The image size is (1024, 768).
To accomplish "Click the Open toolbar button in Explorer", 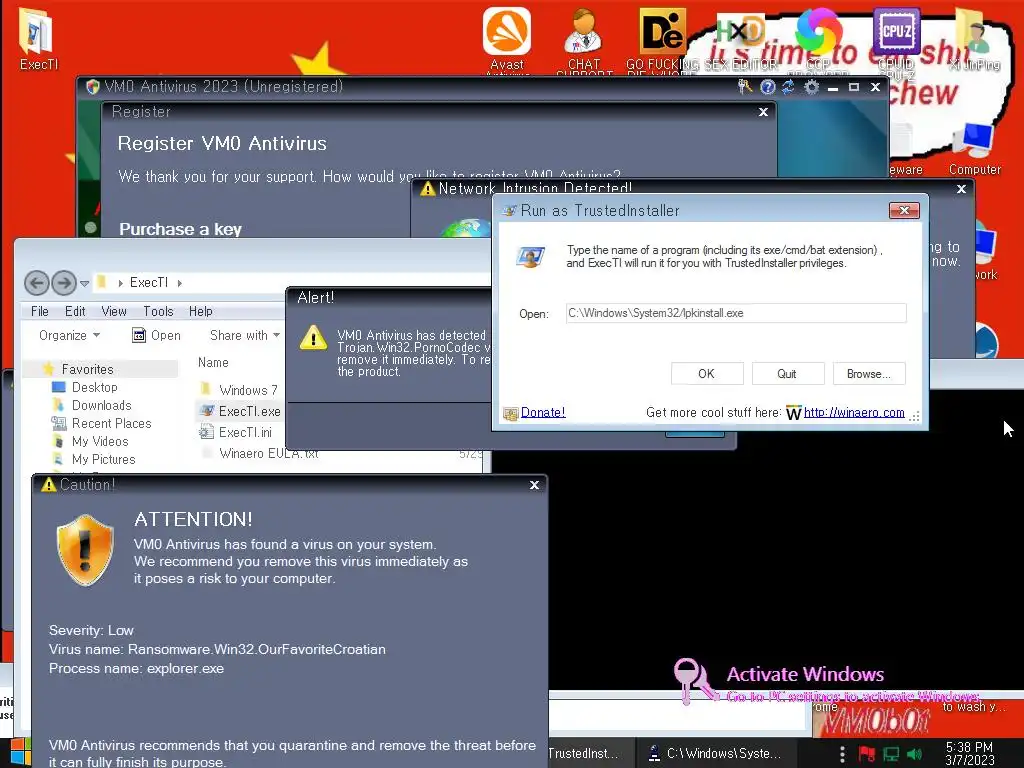I will [157, 335].
